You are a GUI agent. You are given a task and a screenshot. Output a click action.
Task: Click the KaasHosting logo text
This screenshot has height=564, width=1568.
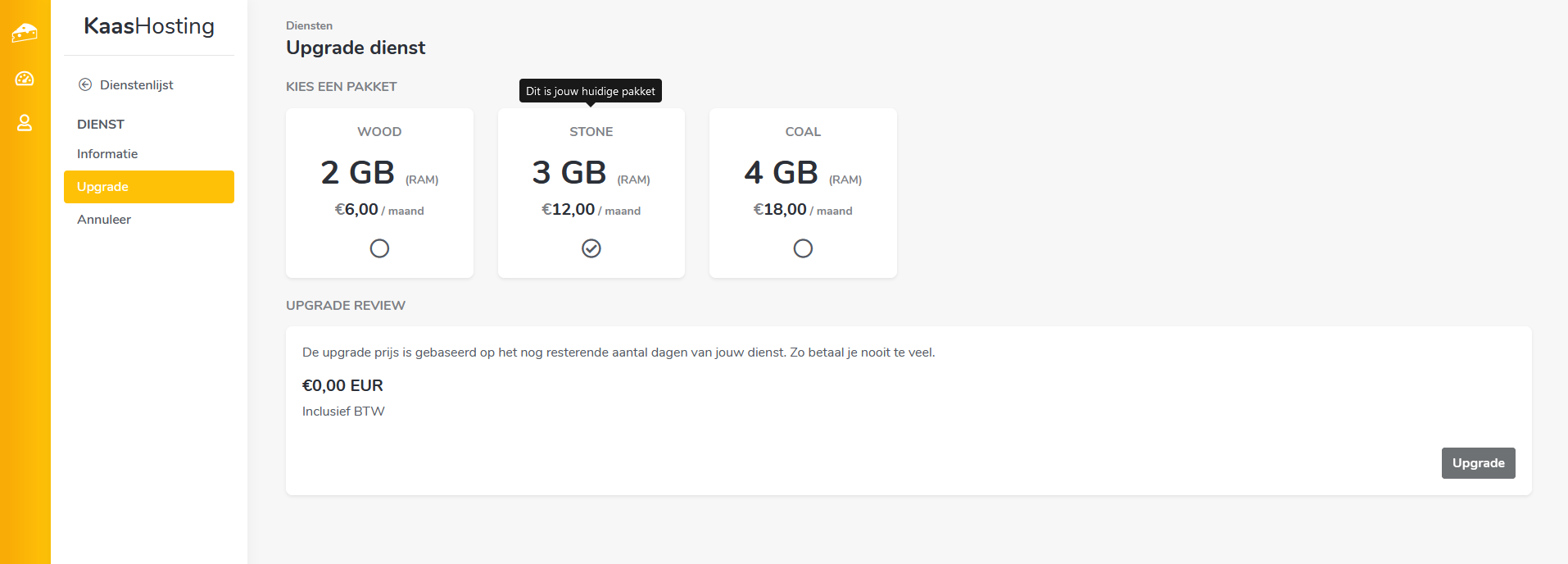coord(149,26)
